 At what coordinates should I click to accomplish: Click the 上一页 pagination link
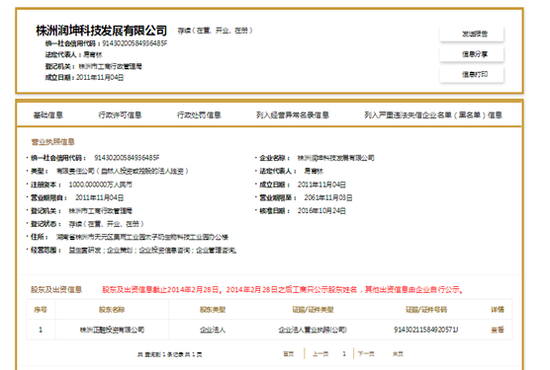320,354
